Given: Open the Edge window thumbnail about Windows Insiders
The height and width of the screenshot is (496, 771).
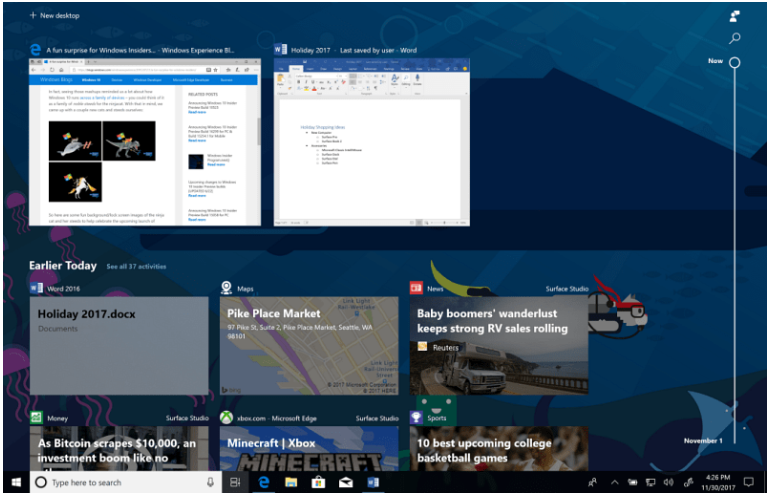Looking at the screenshot, I should pos(145,142).
